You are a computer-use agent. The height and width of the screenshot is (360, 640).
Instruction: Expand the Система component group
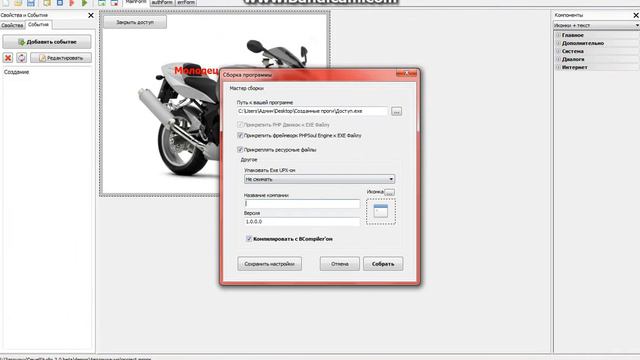point(558,51)
